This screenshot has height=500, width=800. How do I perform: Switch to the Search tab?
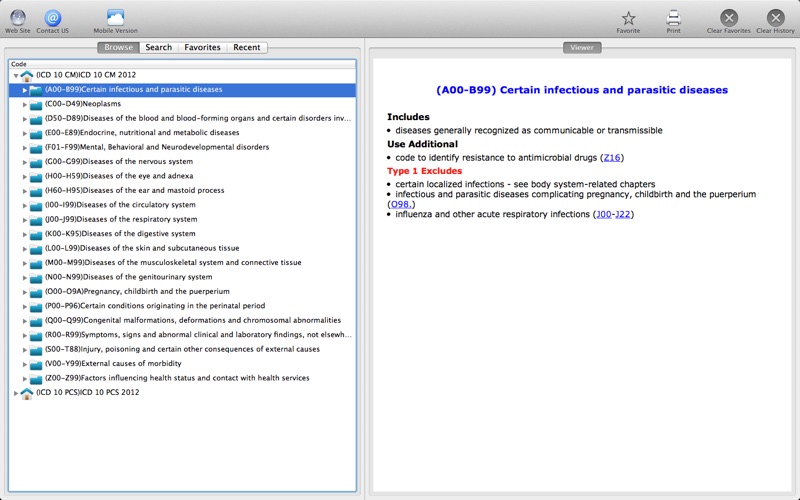coord(159,47)
